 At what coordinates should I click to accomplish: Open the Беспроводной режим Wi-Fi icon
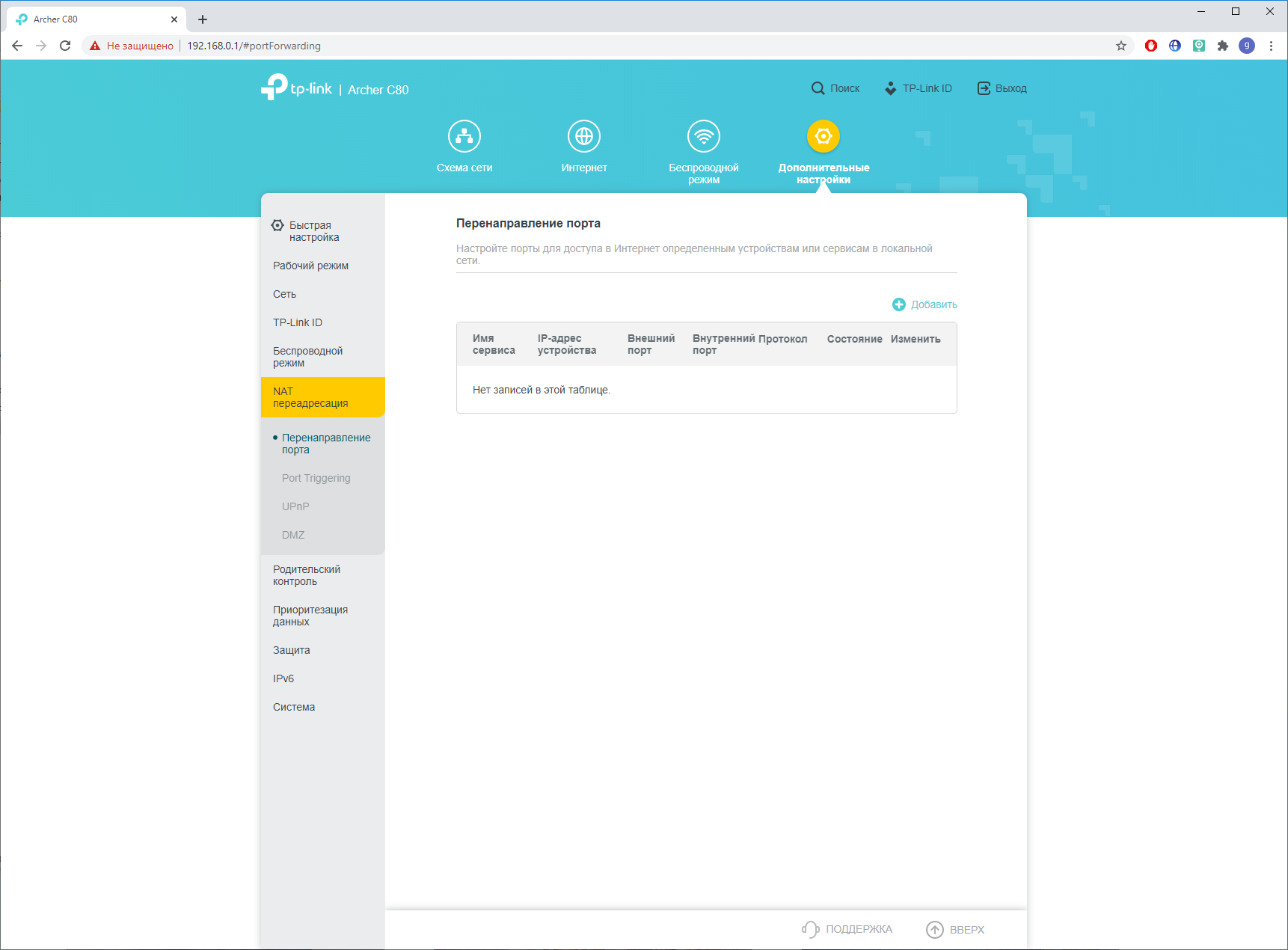pos(704,136)
